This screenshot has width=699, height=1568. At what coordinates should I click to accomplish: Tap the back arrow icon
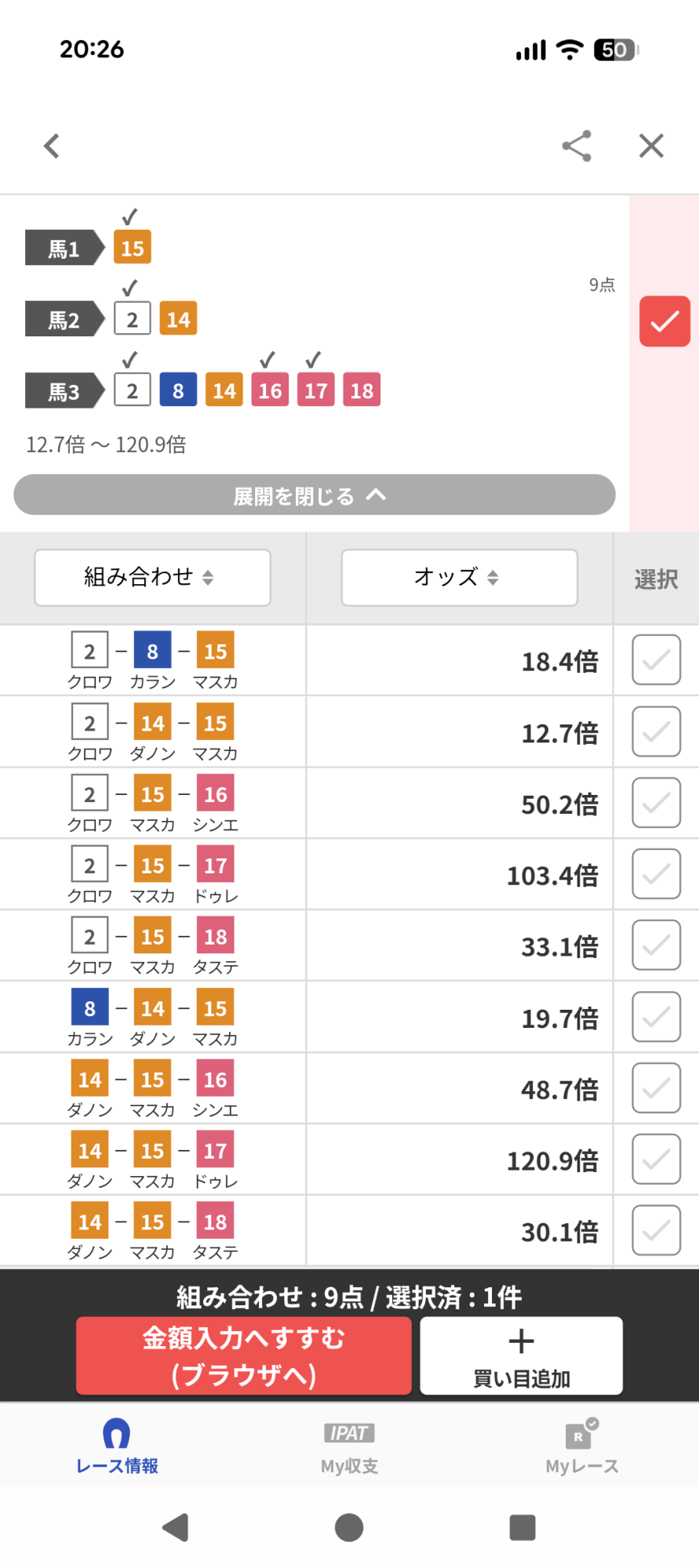(52, 146)
